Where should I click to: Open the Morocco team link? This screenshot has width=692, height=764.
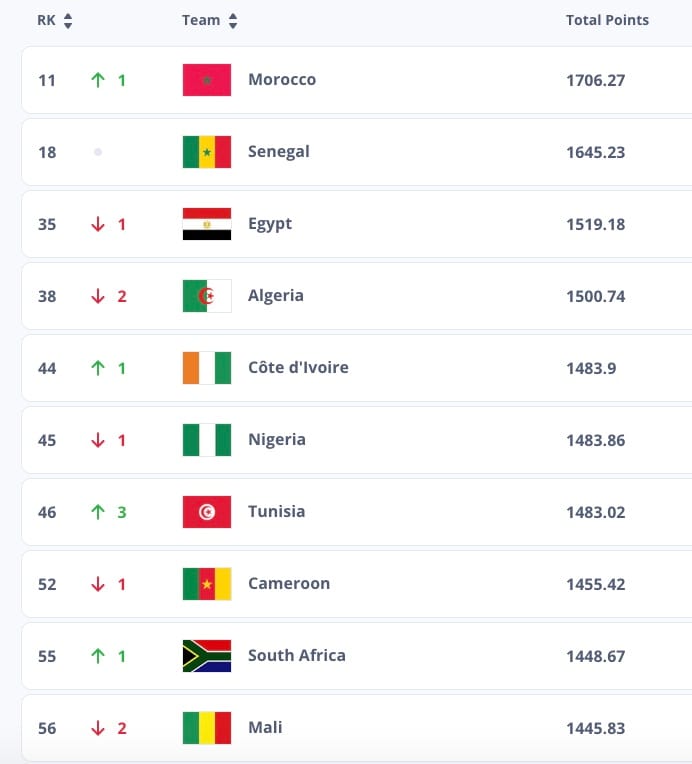282,79
